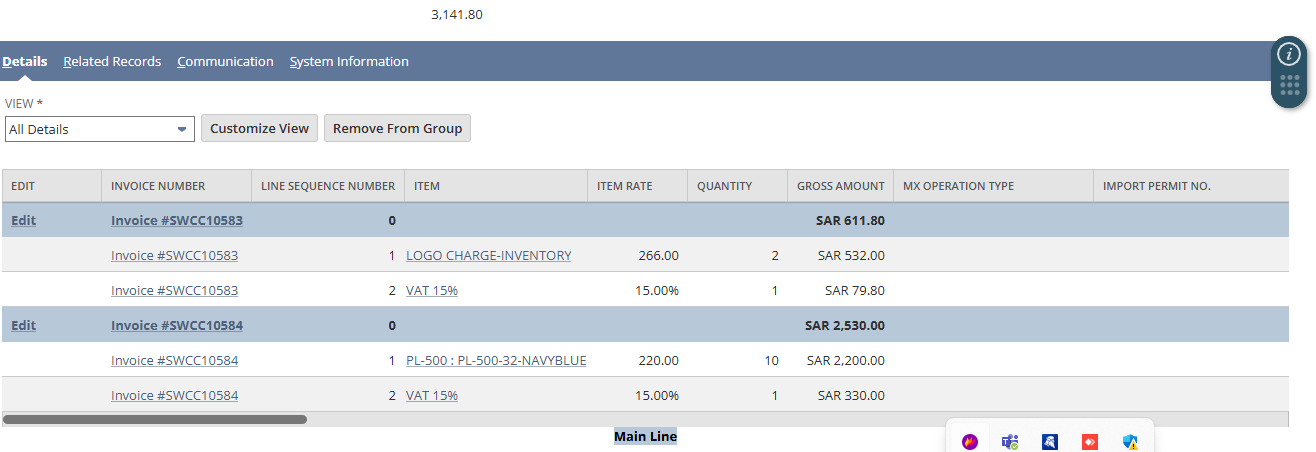Click the blue trooper tray icon
The image size is (1316, 452).
[1050, 441]
